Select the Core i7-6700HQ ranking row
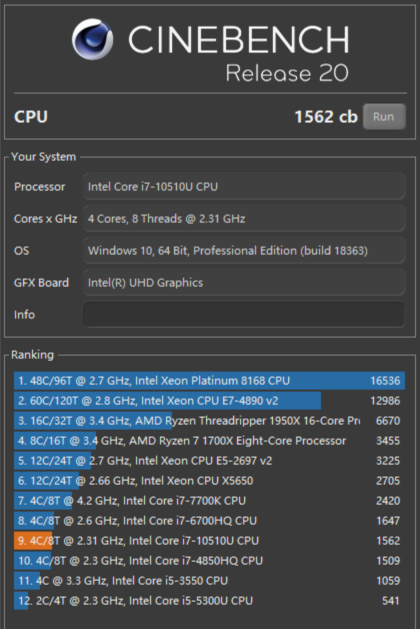Screen dimensions: 420x629 click(x=209, y=521)
